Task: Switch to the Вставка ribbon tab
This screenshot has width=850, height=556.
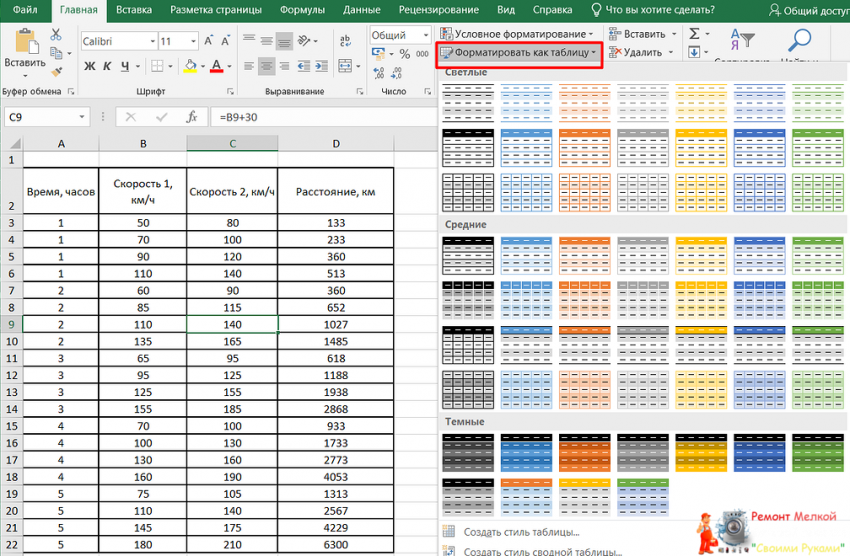Action: [x=134, y=10]
